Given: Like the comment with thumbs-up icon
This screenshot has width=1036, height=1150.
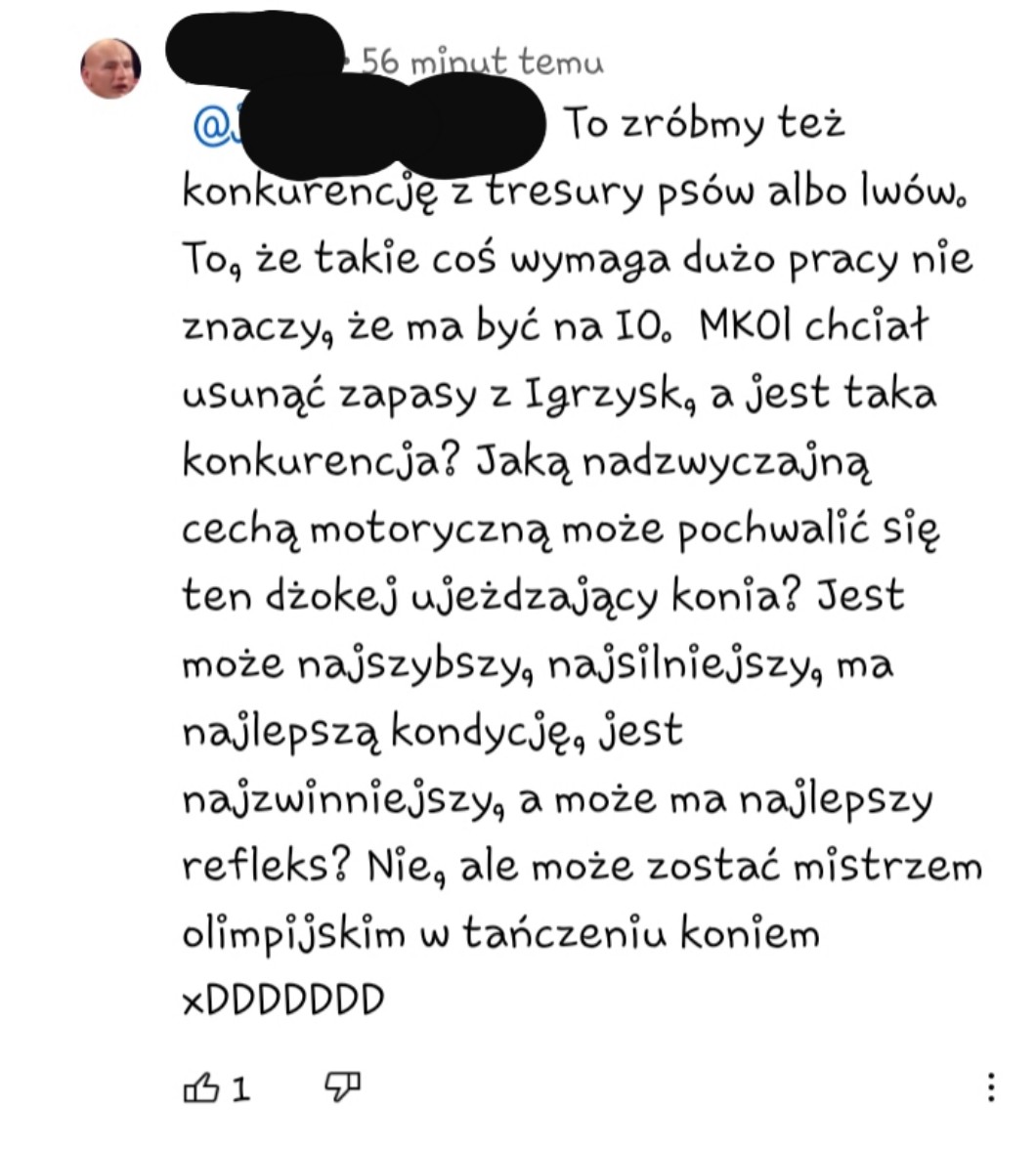Looking at the screenshot, I should click(x=201, y=1086).
